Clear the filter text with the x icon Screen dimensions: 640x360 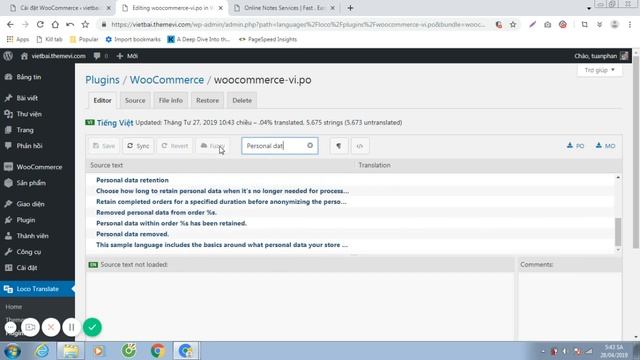pos(310,145)
